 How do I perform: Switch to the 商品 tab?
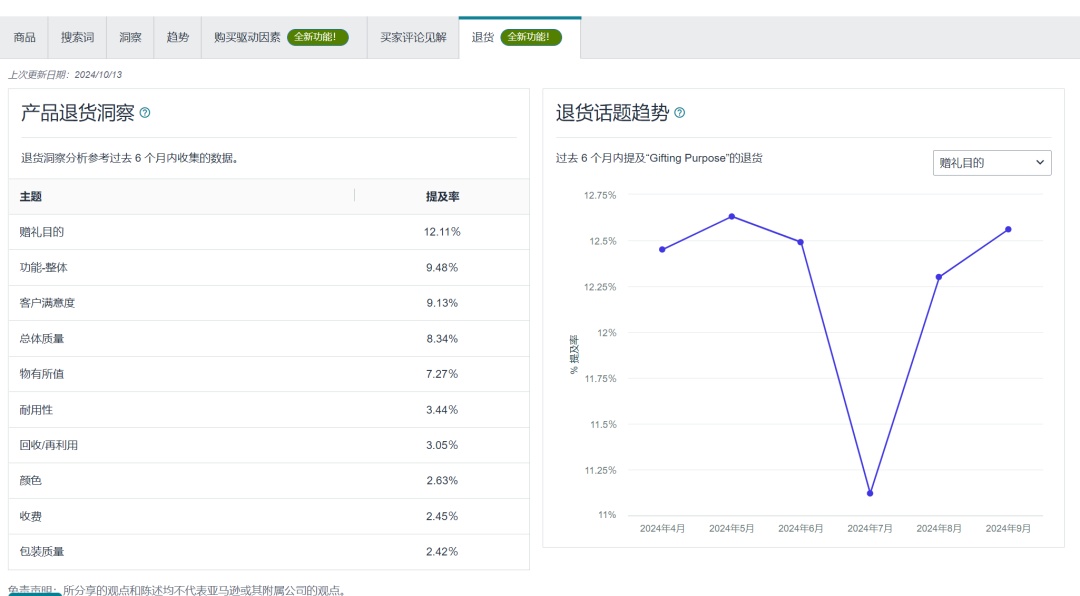(25, 37)
